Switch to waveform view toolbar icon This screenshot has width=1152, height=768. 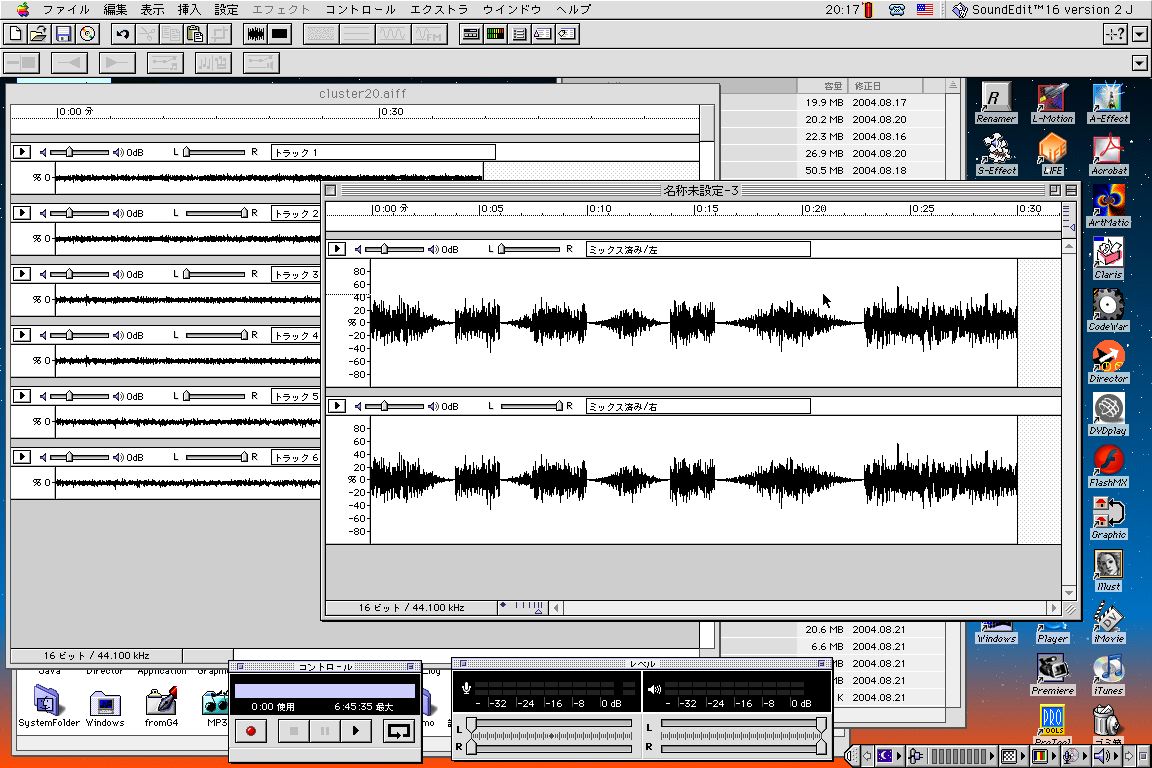point(256,34)
